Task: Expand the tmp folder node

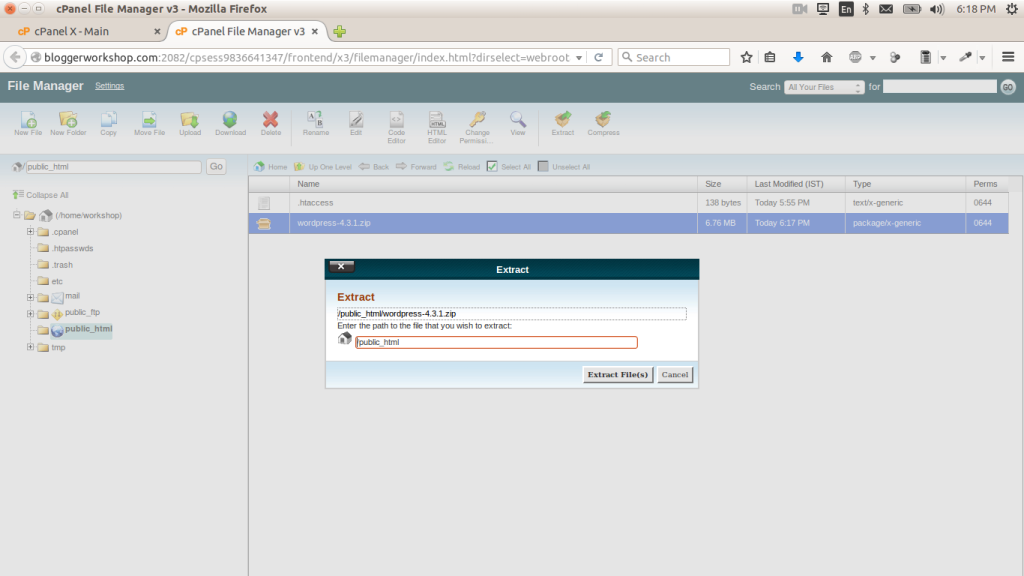Action: tap(30, 347)
